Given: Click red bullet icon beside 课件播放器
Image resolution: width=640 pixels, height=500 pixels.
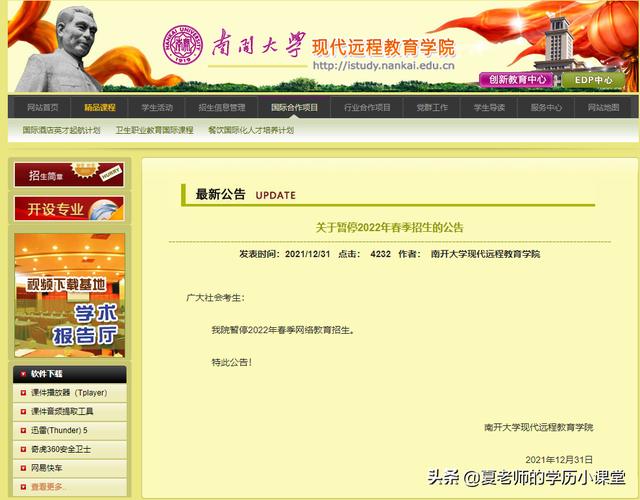Looking at the screenshot, I should coord(23,393).
